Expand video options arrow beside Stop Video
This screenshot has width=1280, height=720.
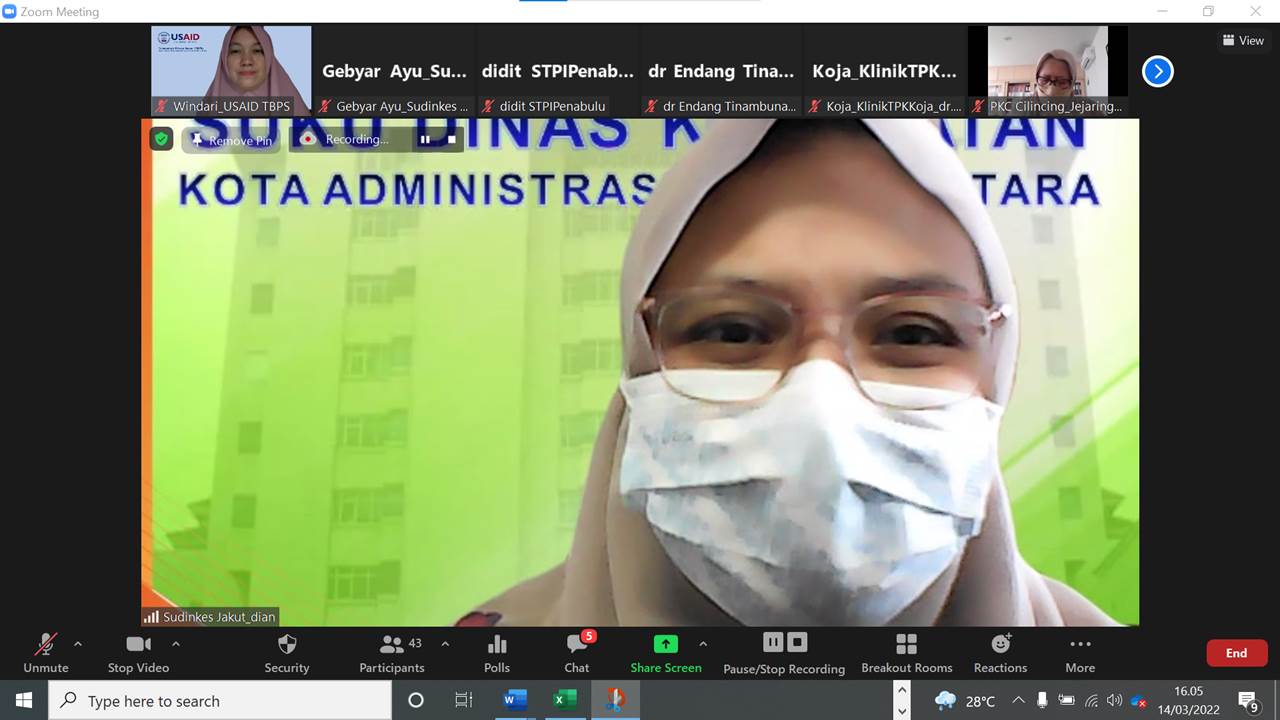click(x=176, y=644)
